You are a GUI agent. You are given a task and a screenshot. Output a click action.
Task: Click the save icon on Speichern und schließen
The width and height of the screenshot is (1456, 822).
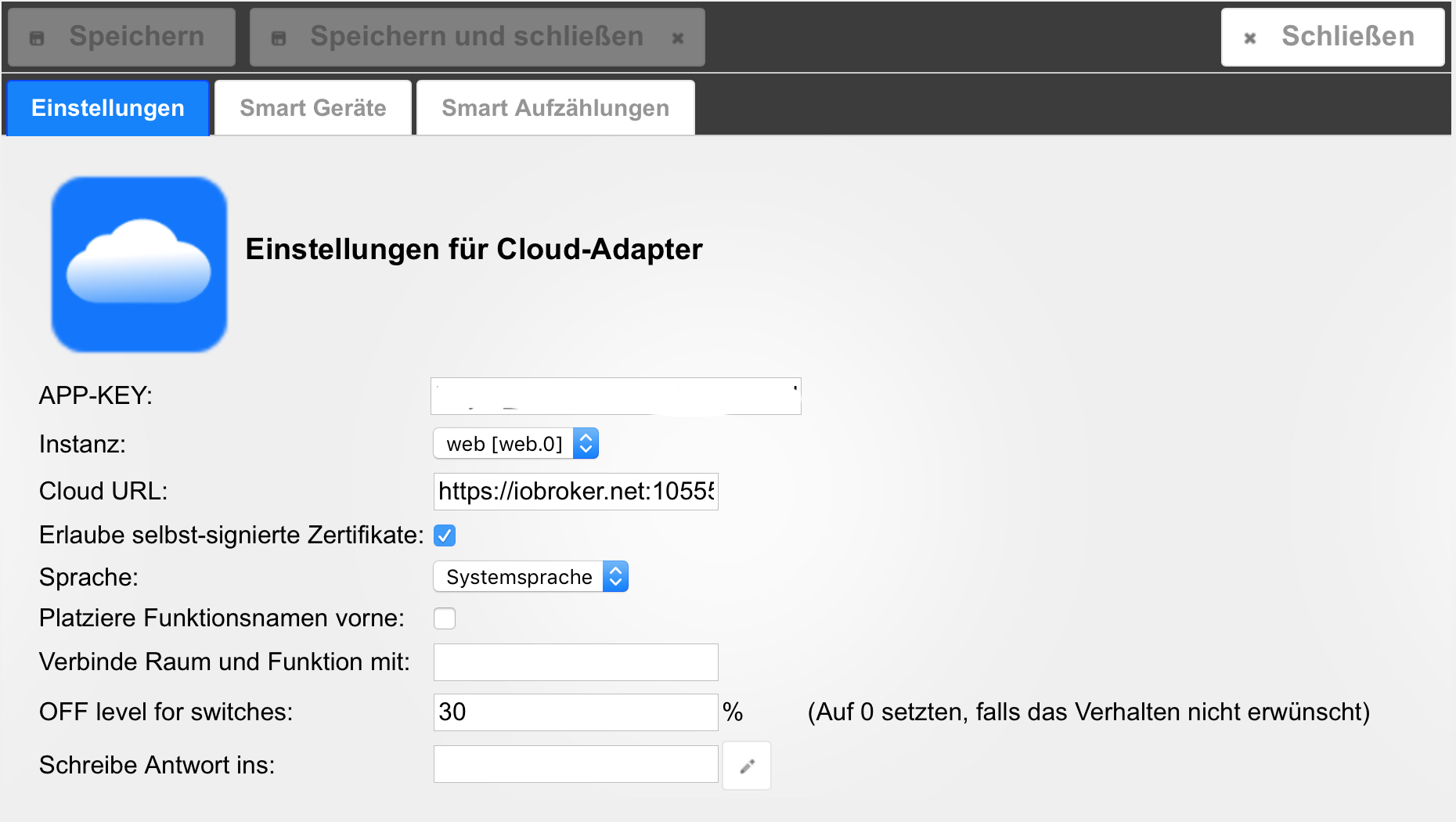279,38
